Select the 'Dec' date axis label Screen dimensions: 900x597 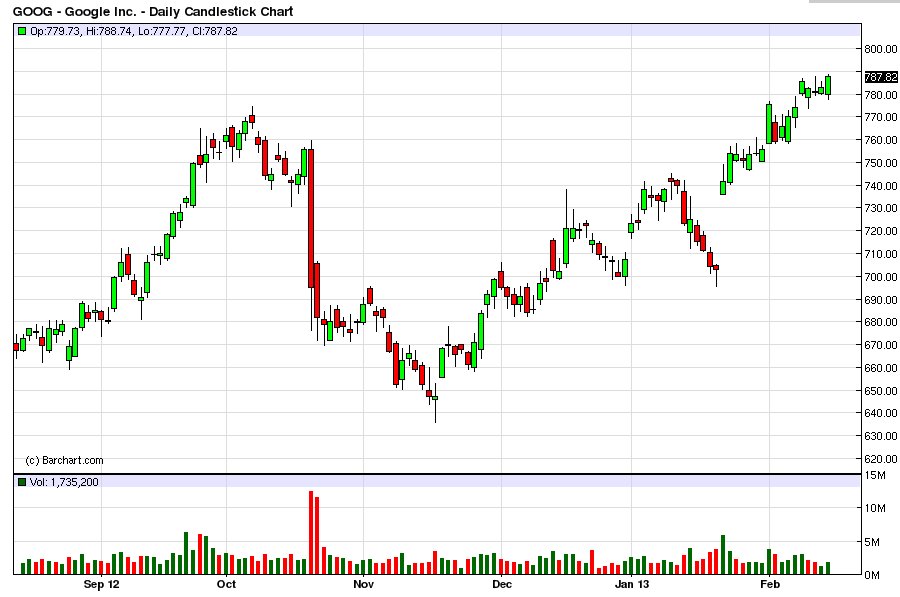tap(502, 584)
